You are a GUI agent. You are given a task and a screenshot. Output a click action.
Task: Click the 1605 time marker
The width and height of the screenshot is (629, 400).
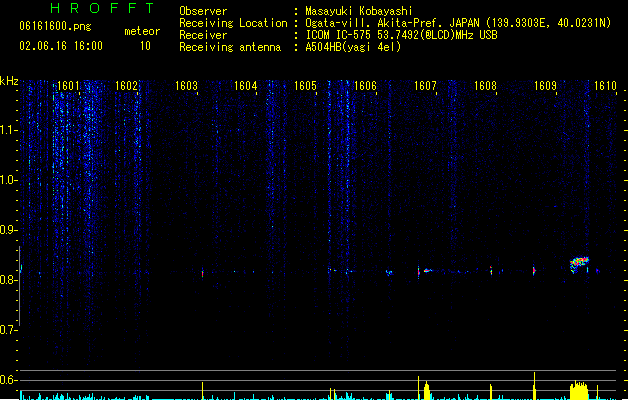coord(305,86)
